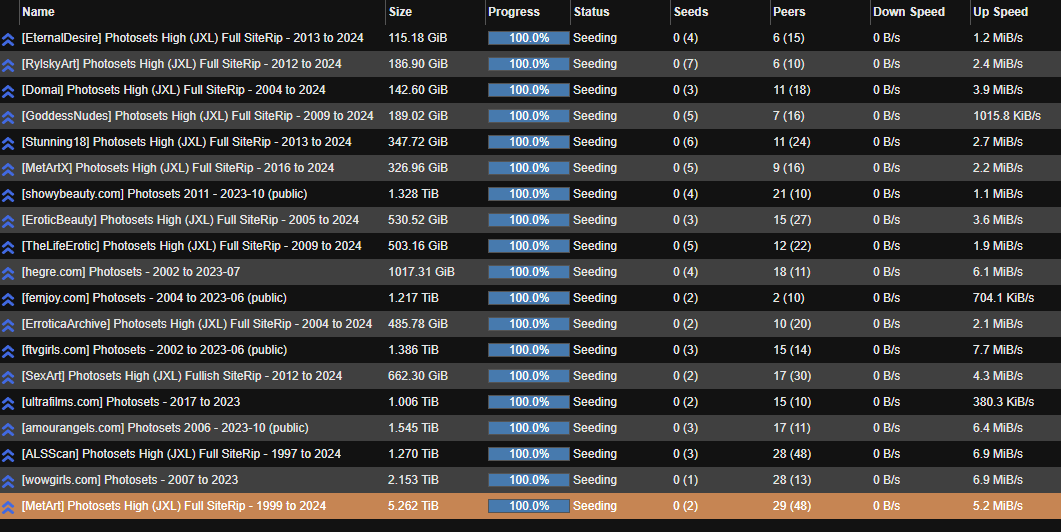Sort by the Status column header
Viewport: 1061px width, 532px height.
(591, 12)
